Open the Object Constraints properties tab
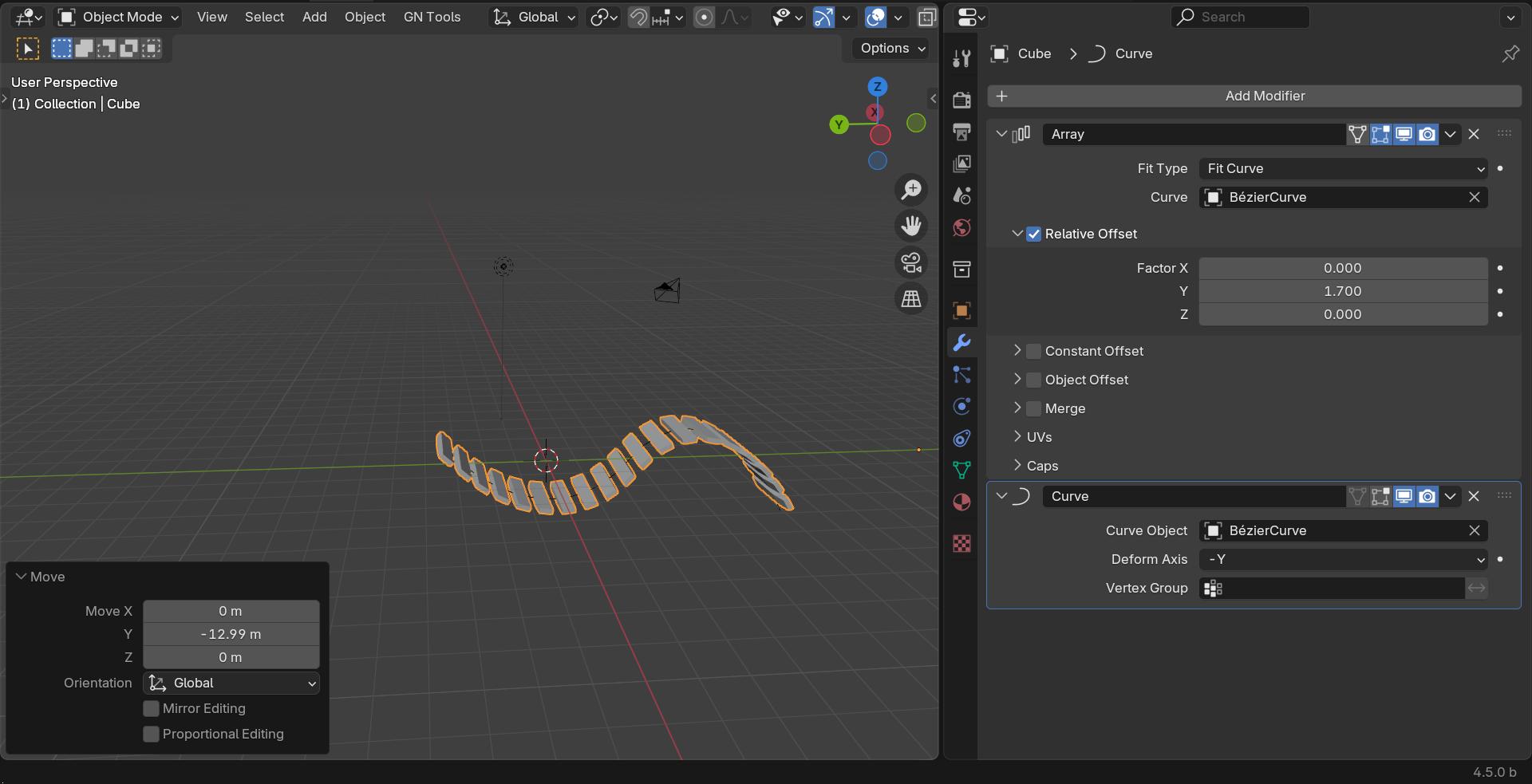The height and width of the screenshot is (784, 1532). coord(961,438)
